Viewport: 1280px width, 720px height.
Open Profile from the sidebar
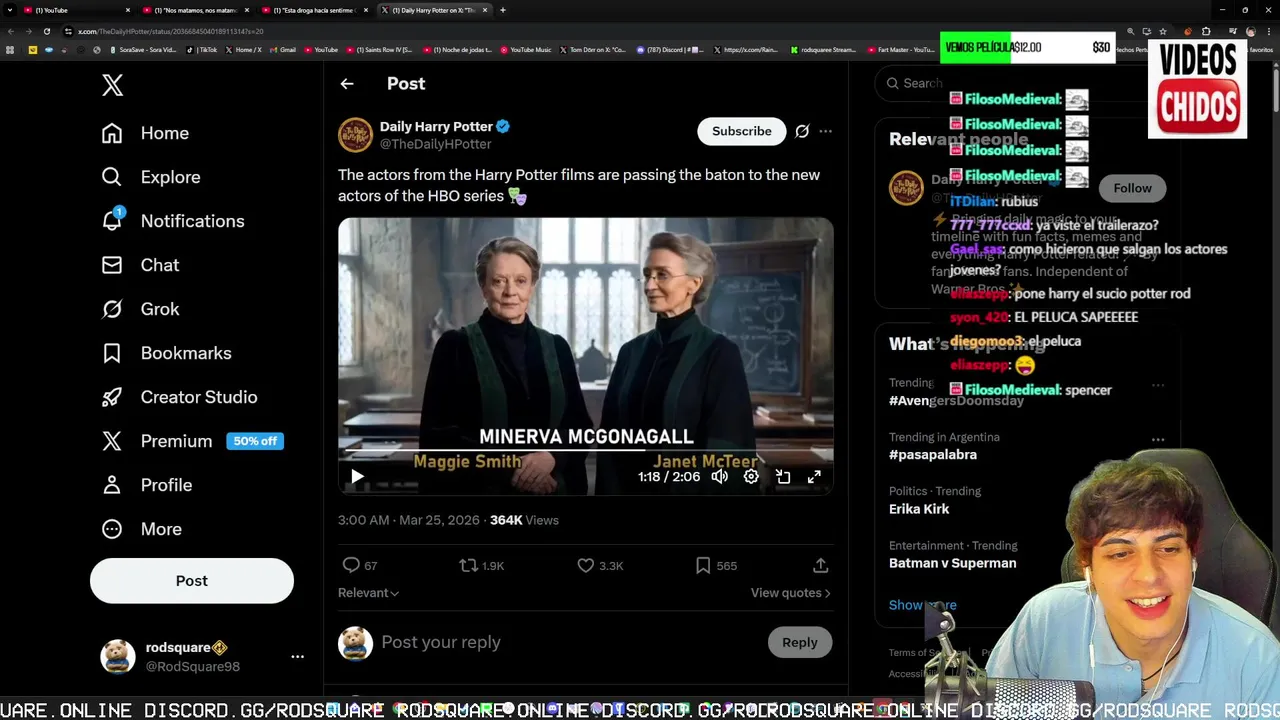[x=146, y=485]
